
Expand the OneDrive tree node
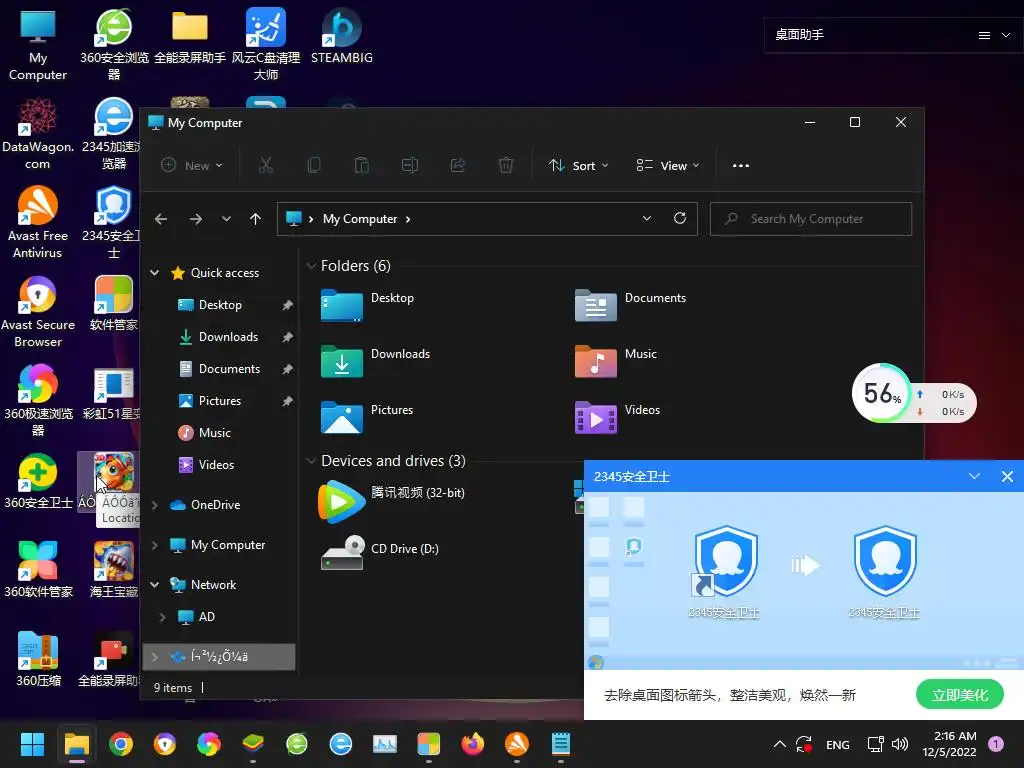pyautogui.click(x=155, y=505)
